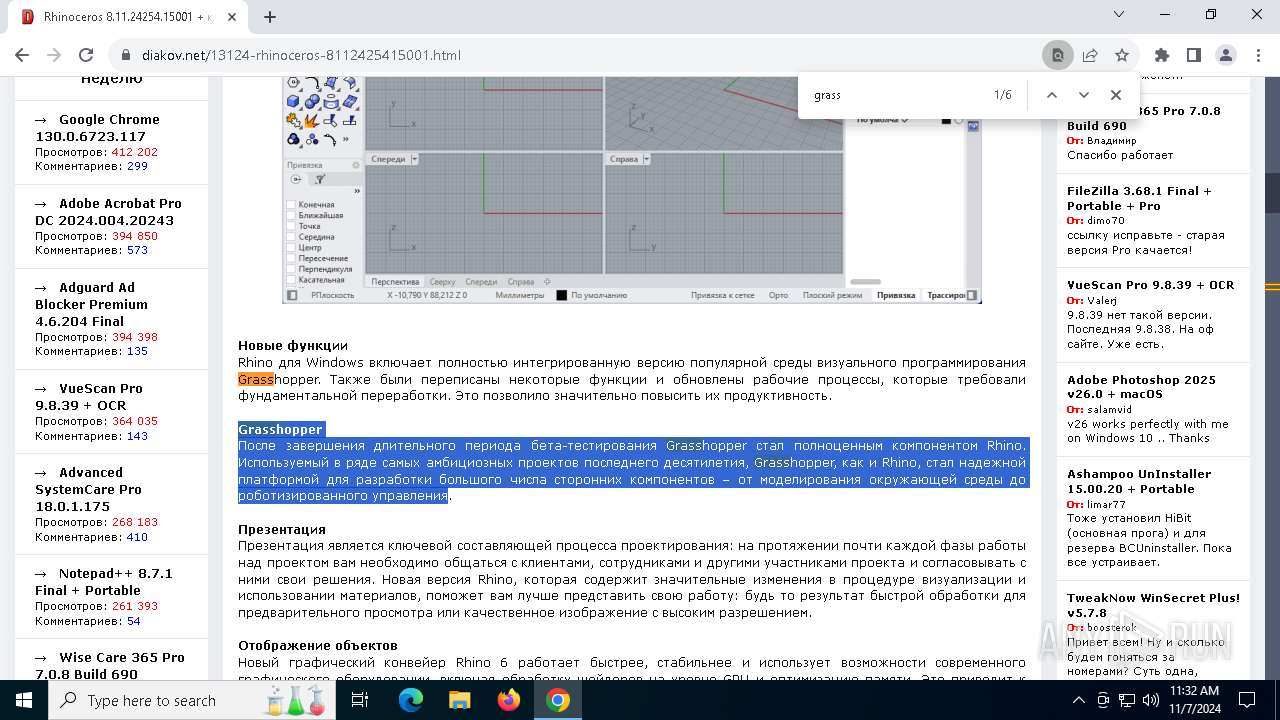The width and height of the screenshot is (1280, 720).
Task: Select 'Перспектива' viewport tab
Action: [395, 282]
